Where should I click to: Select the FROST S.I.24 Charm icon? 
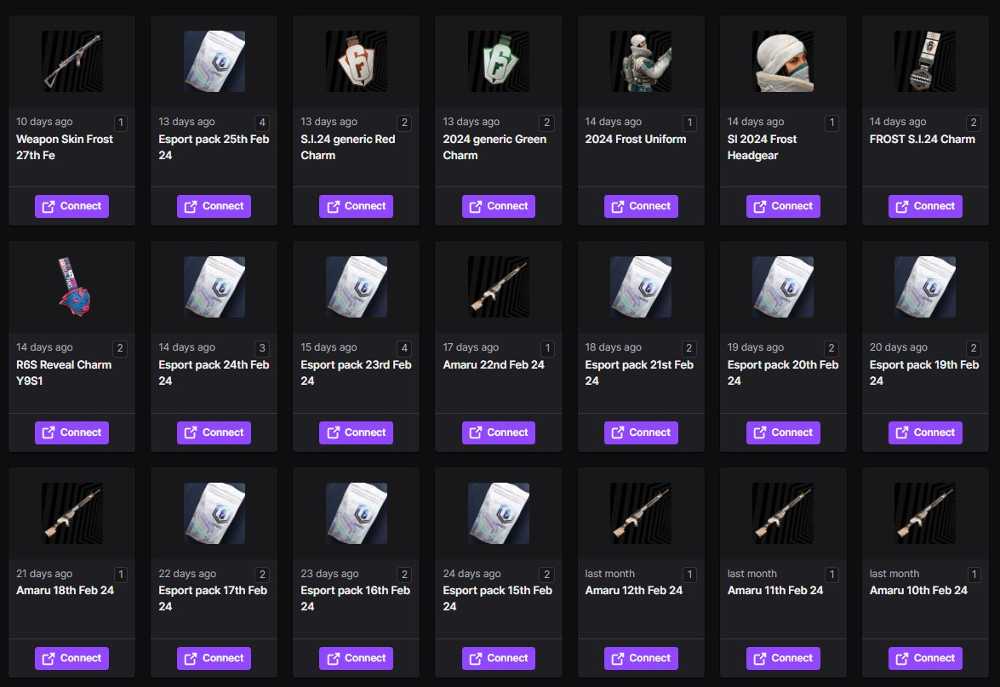point(925,62)
